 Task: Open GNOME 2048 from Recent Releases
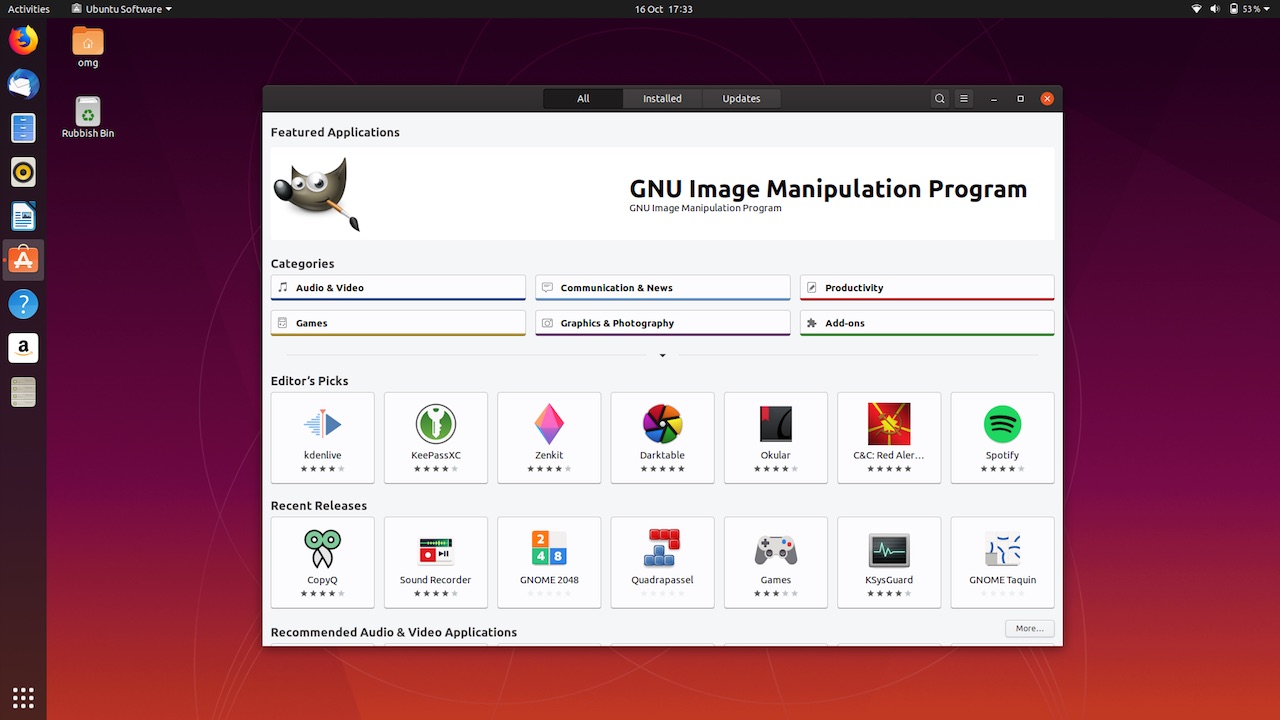point(549,562)
